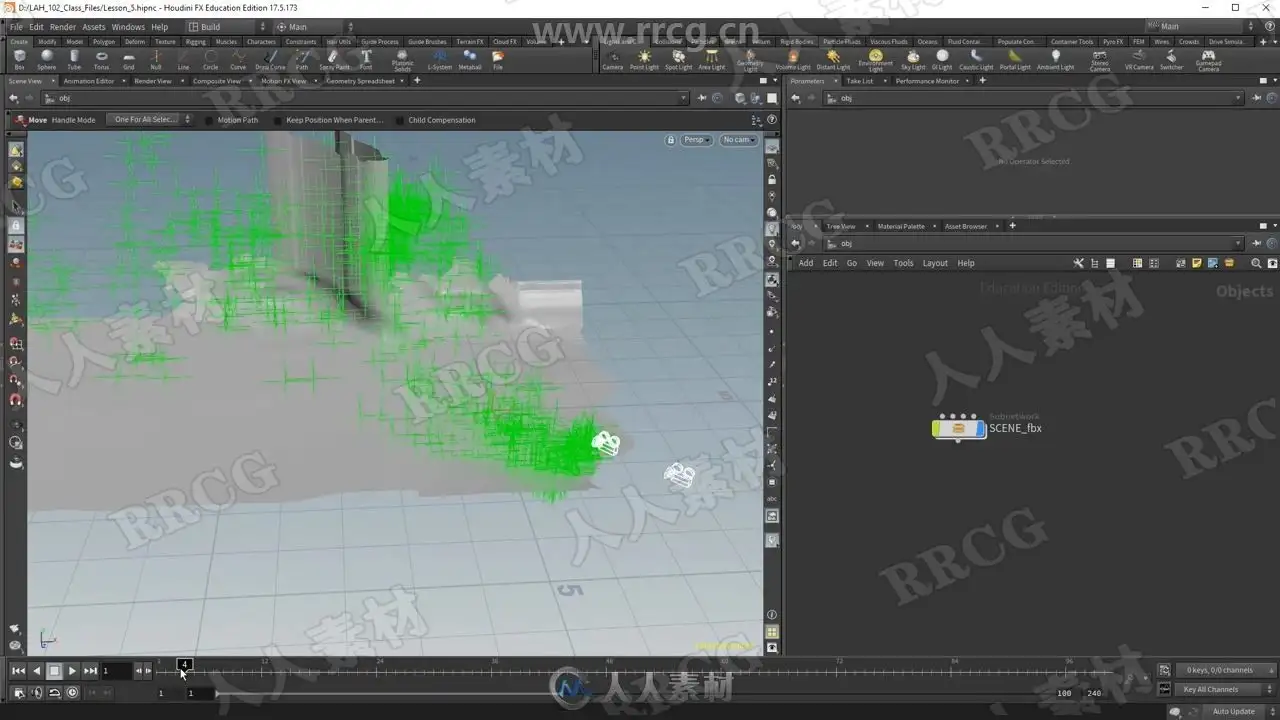
Task: Add Font geometry from shelf
Action: [366, 60]
